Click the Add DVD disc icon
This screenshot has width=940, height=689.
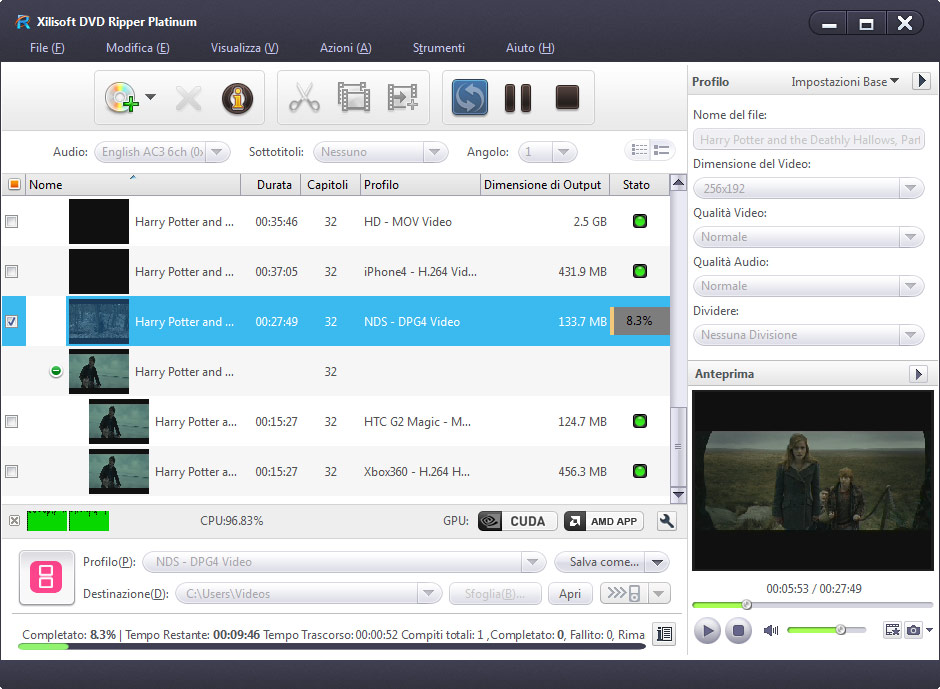pyautogui.click(x=122, y=98)
